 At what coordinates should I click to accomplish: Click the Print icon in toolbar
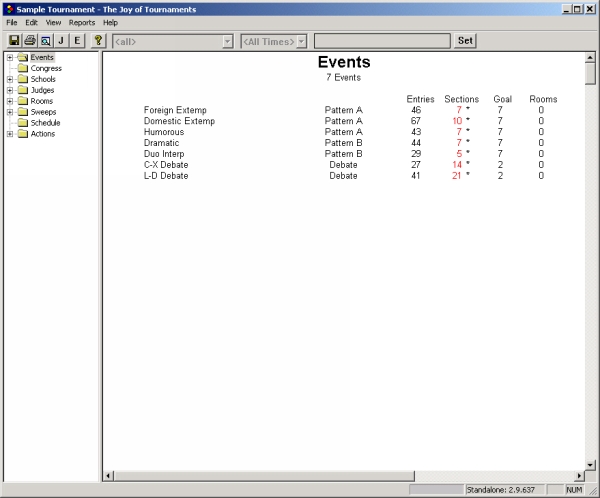point(30,41)
